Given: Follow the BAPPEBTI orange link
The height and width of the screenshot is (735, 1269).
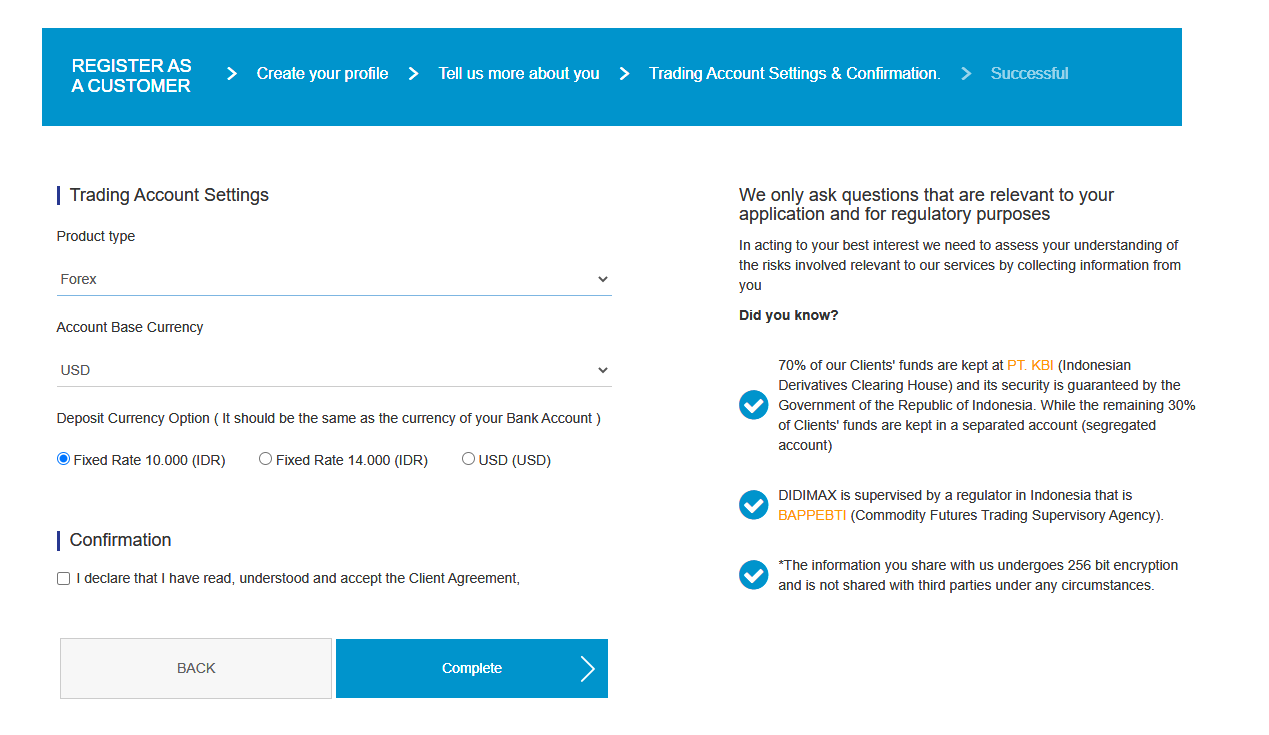Looking at the screenshot, I should (x=812, y=515).
